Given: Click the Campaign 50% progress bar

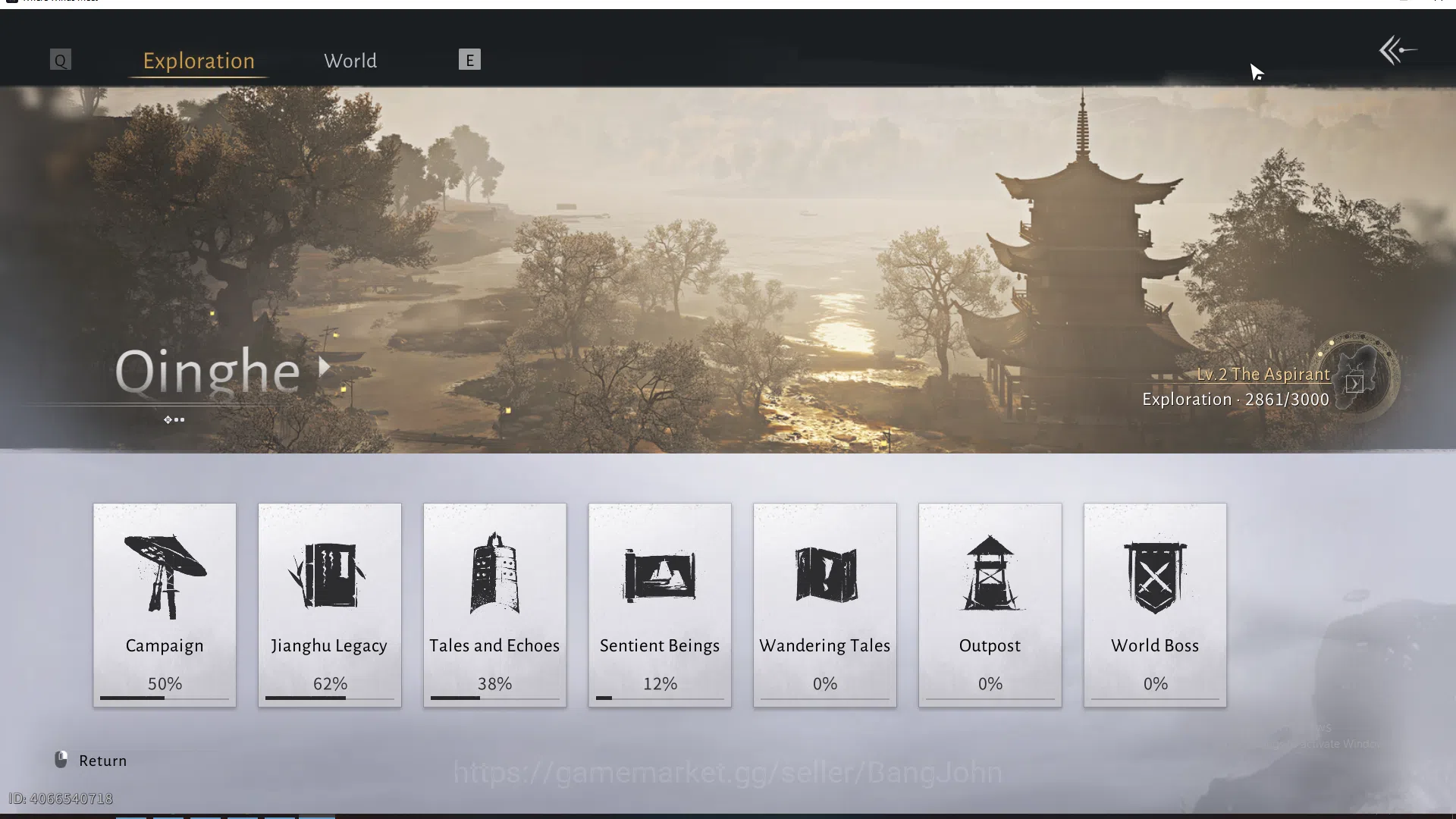Looking at the screenshot, I should click(x=165, y=698).
